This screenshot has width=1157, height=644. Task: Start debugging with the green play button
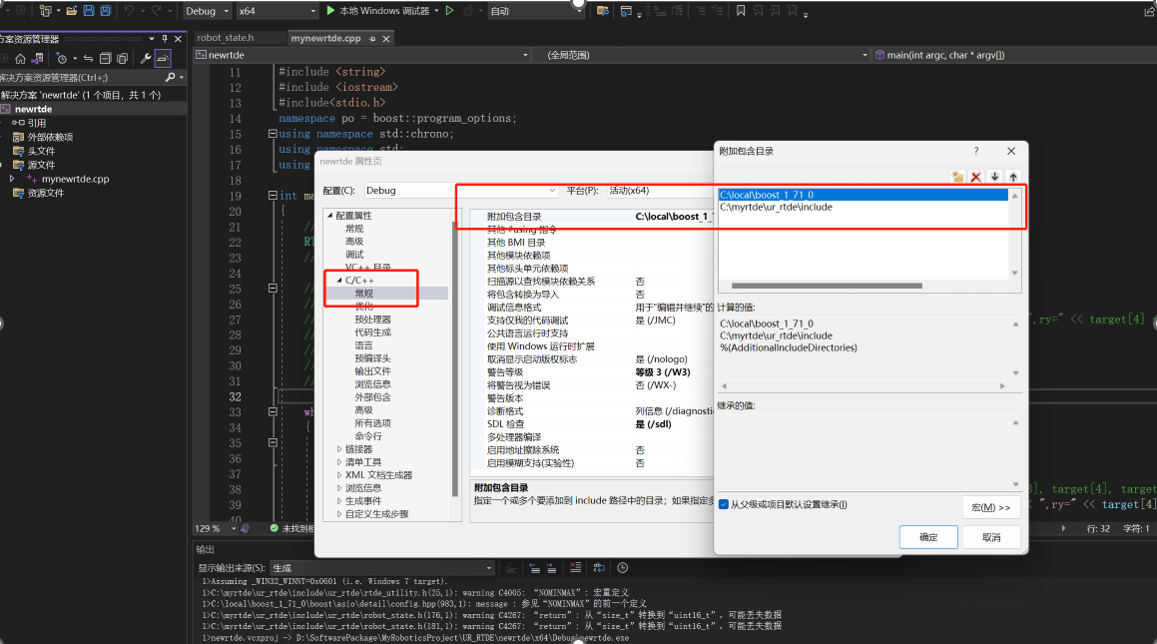(331, 10)
